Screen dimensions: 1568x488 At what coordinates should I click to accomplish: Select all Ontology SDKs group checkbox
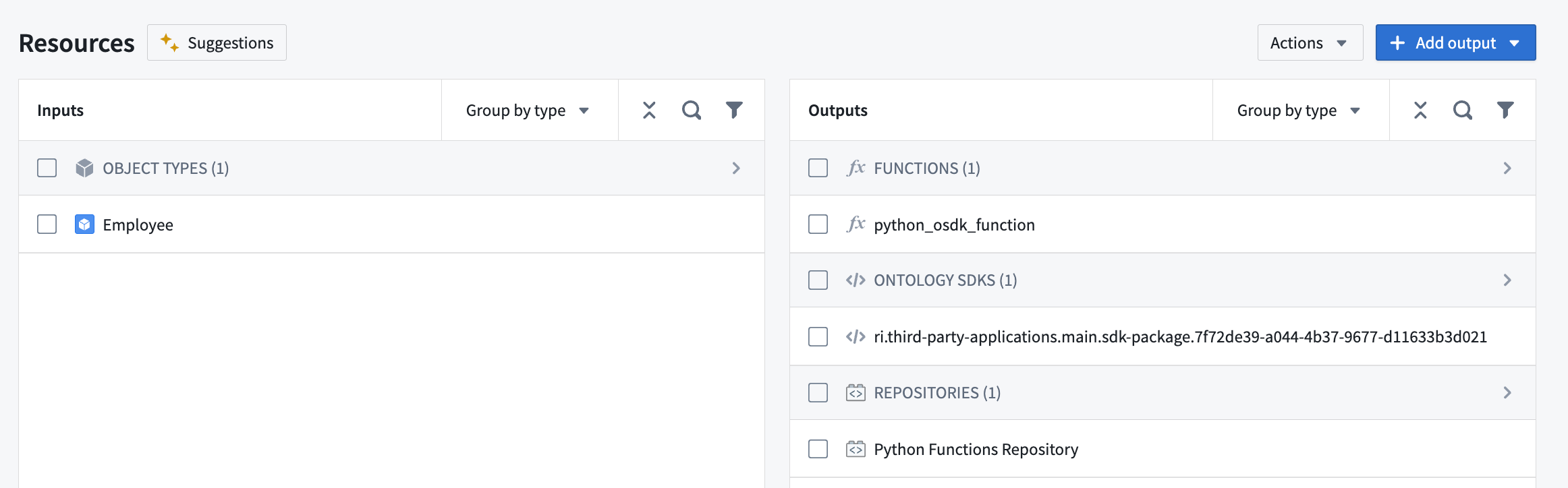point(818,280)
